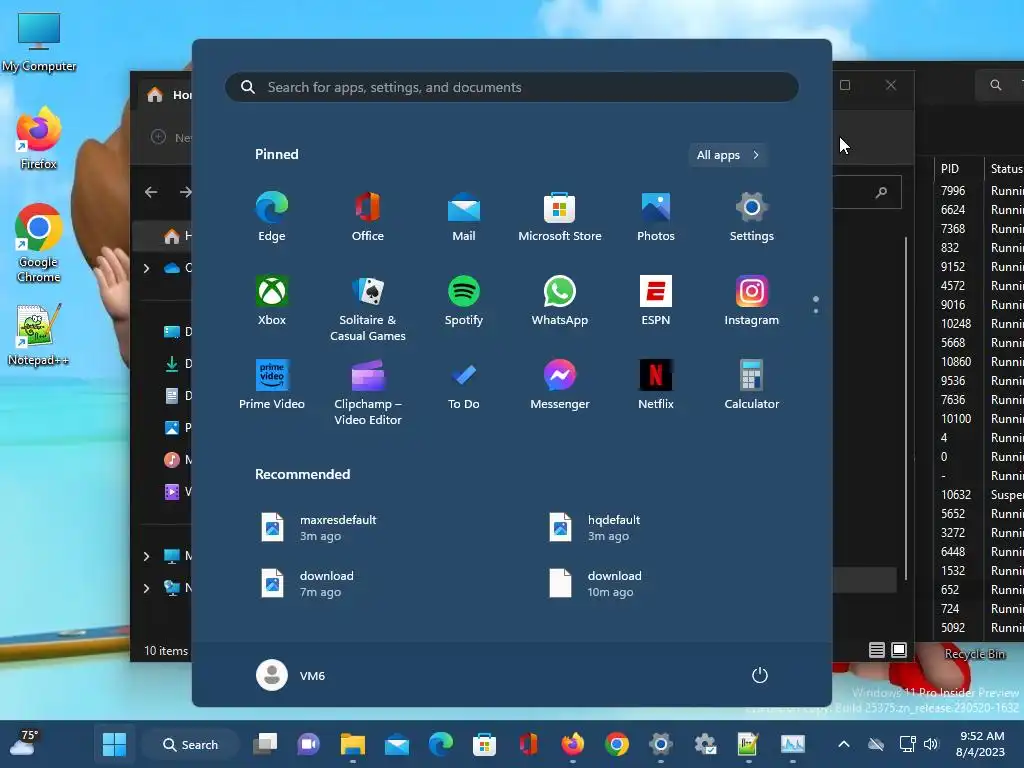
Task: Open the My Computer desktop icon
Action: 39,42
